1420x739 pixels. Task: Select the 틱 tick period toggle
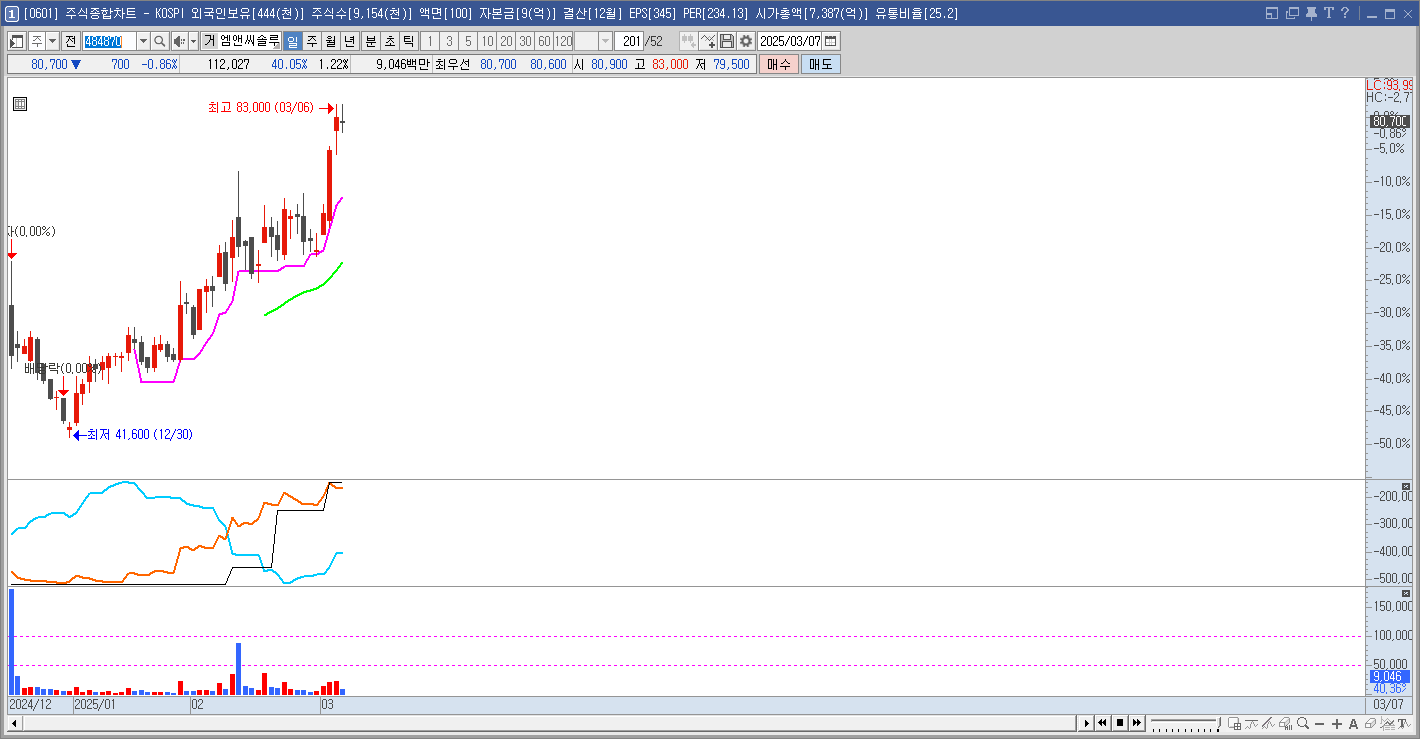408,41
